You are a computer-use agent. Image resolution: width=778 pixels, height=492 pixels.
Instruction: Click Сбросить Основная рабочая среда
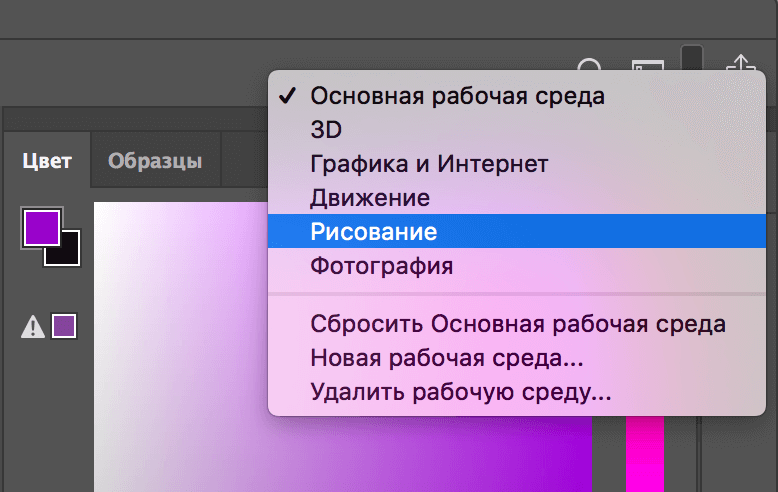click(x=517, y=324)
